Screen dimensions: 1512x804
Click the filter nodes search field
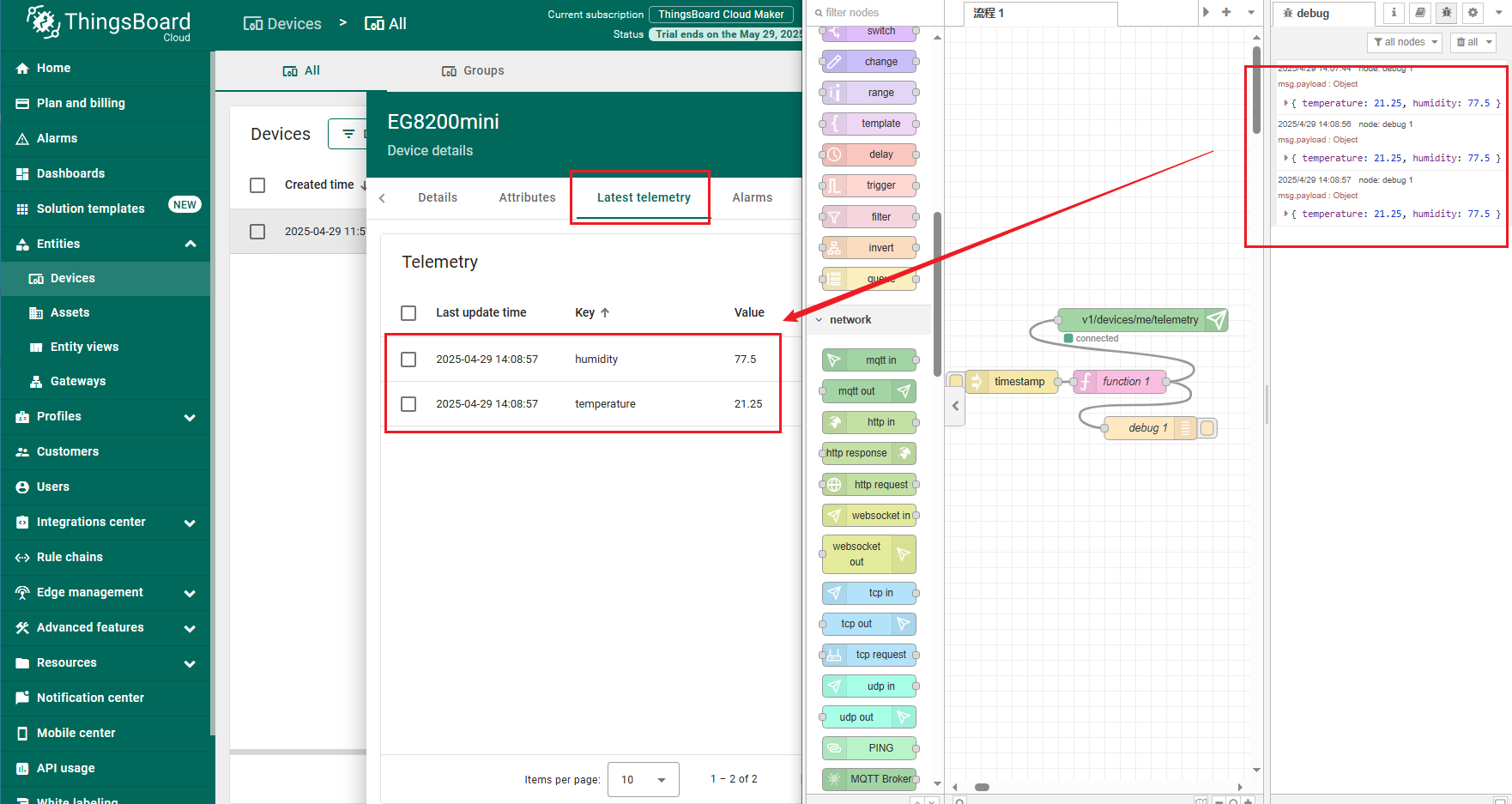click(x=874, y=12)
